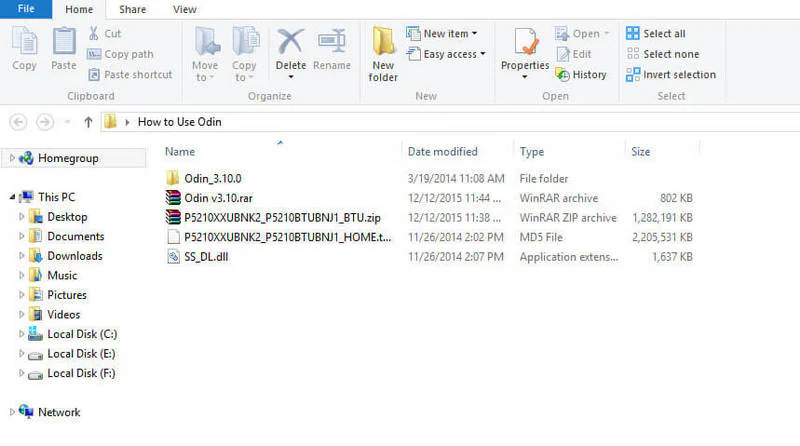Image resolution: width=800 pixels, height=446 pixels.
Task: Switch to the View ribbon tab
Action: pyautogui.click(x=184, y=9)
